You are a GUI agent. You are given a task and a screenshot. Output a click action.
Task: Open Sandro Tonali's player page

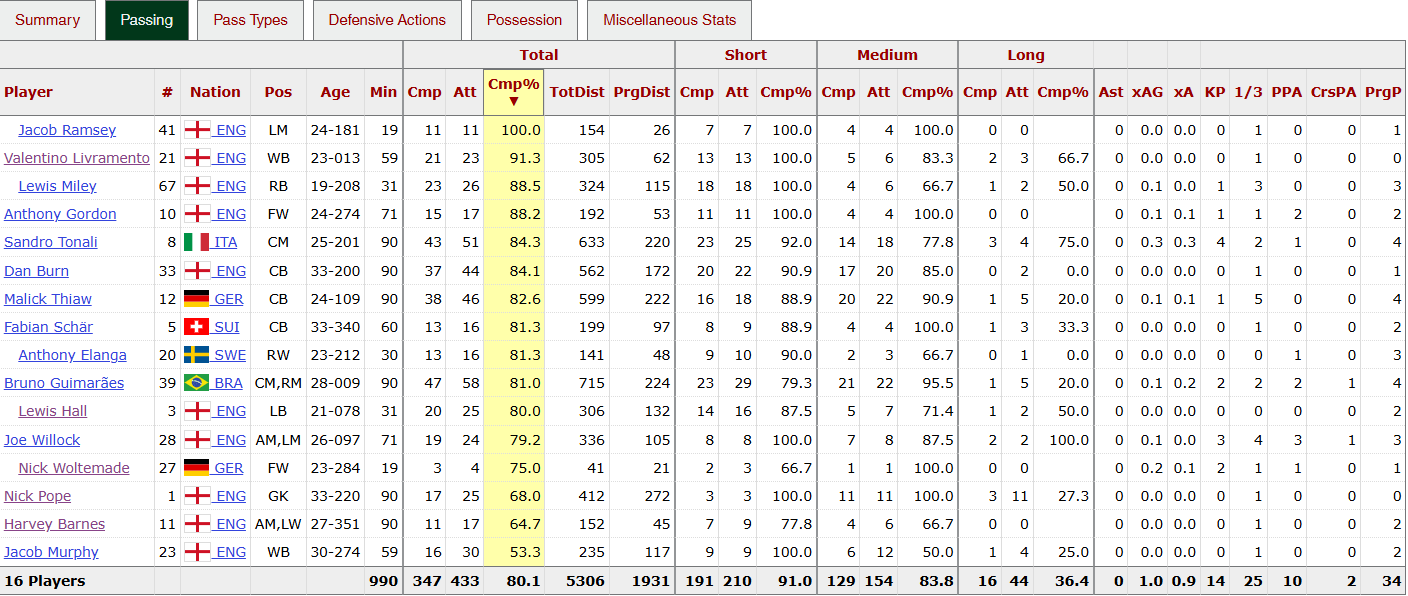click(51, 242)
